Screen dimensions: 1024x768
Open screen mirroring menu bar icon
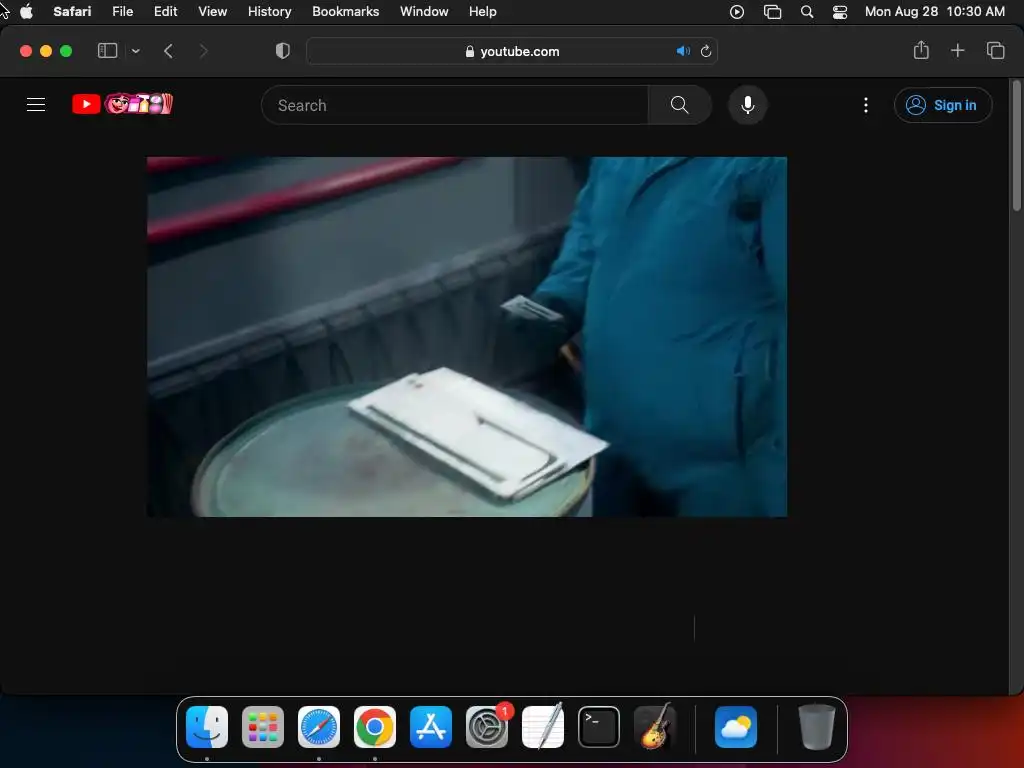[x=772, y=12]
